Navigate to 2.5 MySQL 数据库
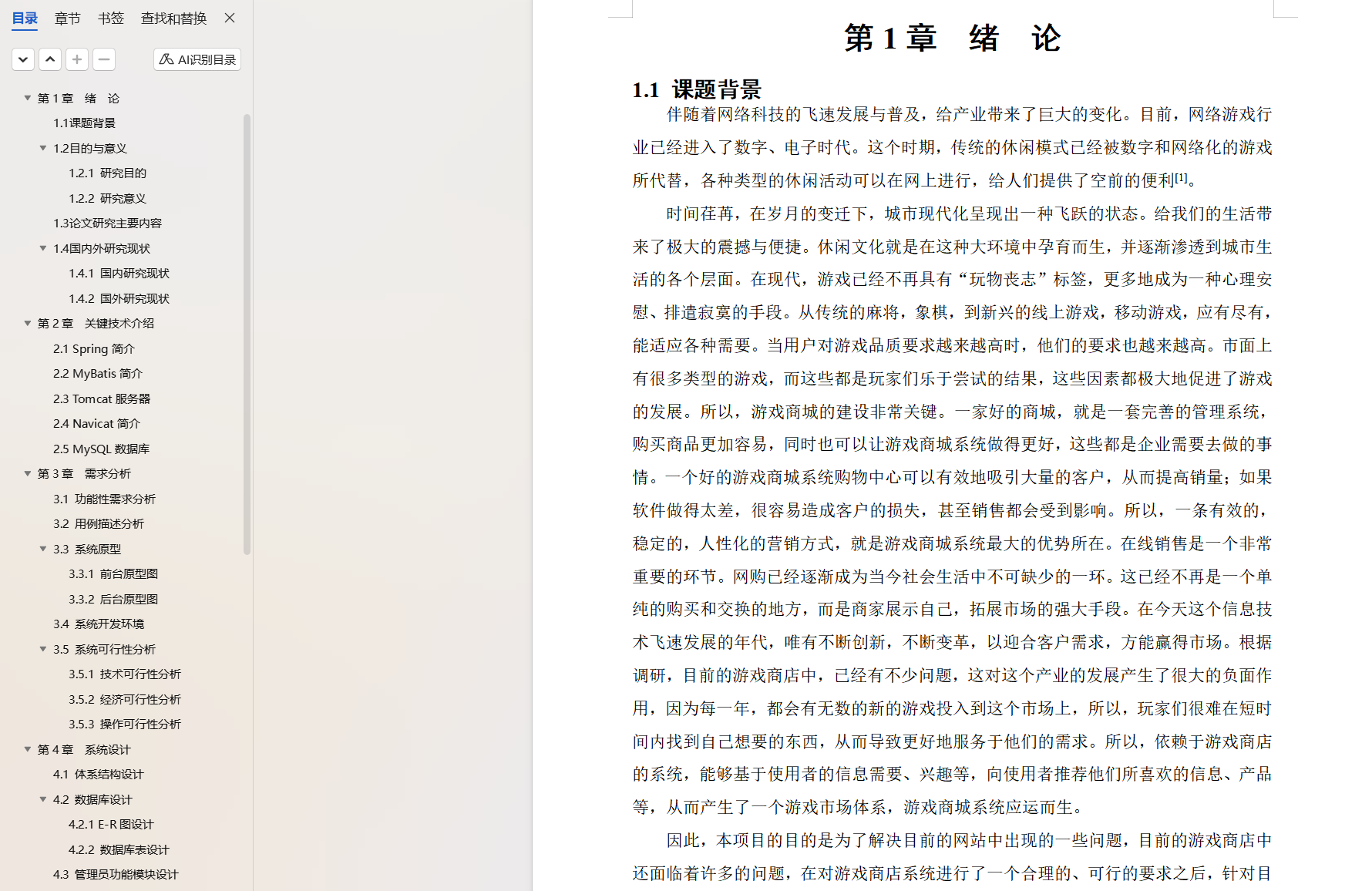1372x891 pixels. coord(101,449)
